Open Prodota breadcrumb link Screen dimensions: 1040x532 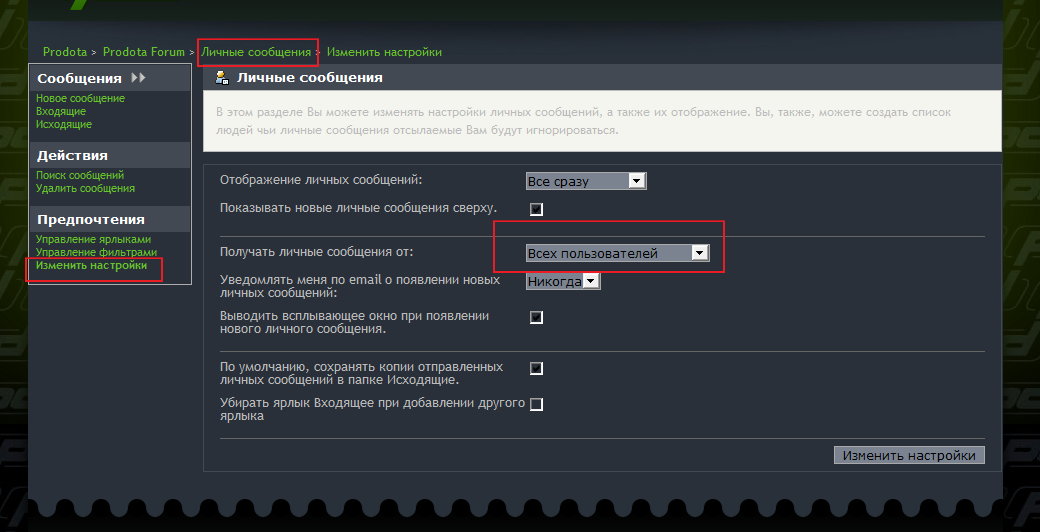tap(65, 52)
